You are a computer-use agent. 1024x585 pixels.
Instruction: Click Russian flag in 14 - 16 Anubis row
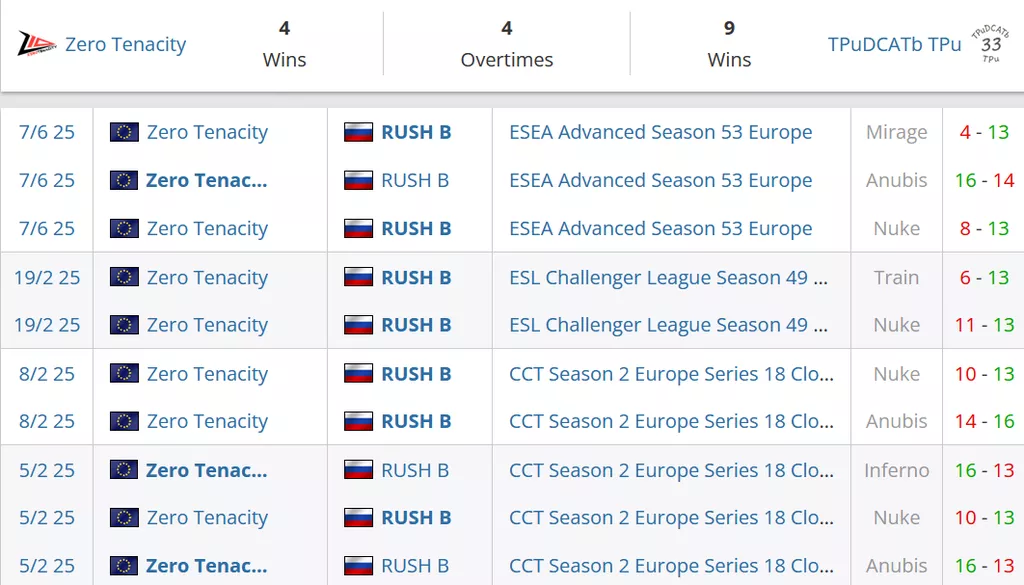(x=358, y=421)
